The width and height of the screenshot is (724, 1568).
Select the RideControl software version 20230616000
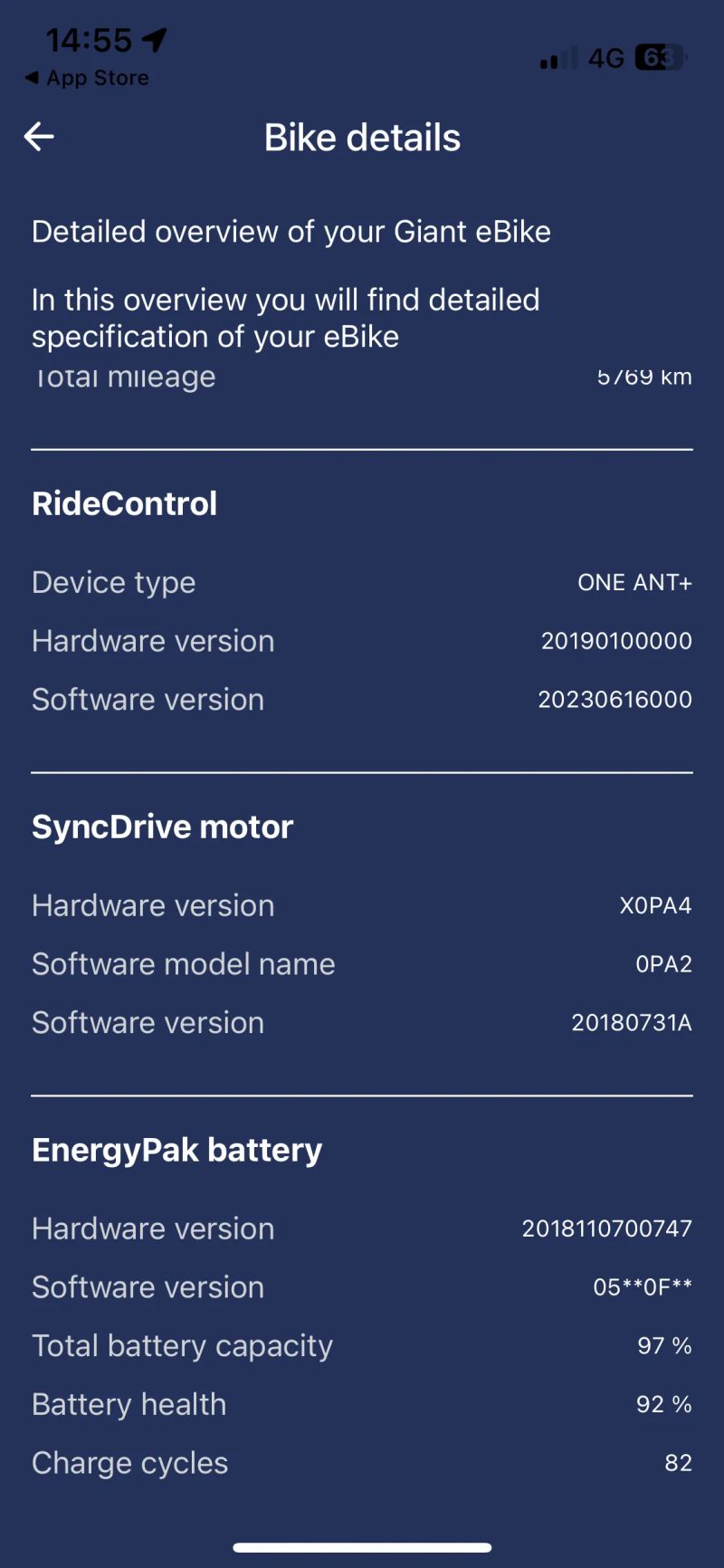point(614,700)
